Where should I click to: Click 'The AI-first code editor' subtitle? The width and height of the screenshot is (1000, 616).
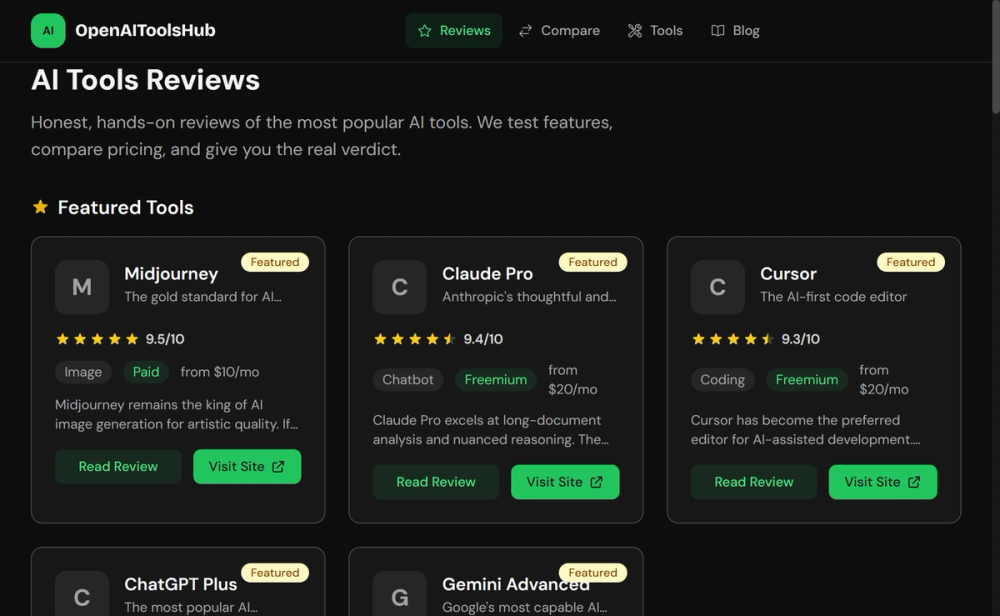pyautogui.click(x=834, y=297)
